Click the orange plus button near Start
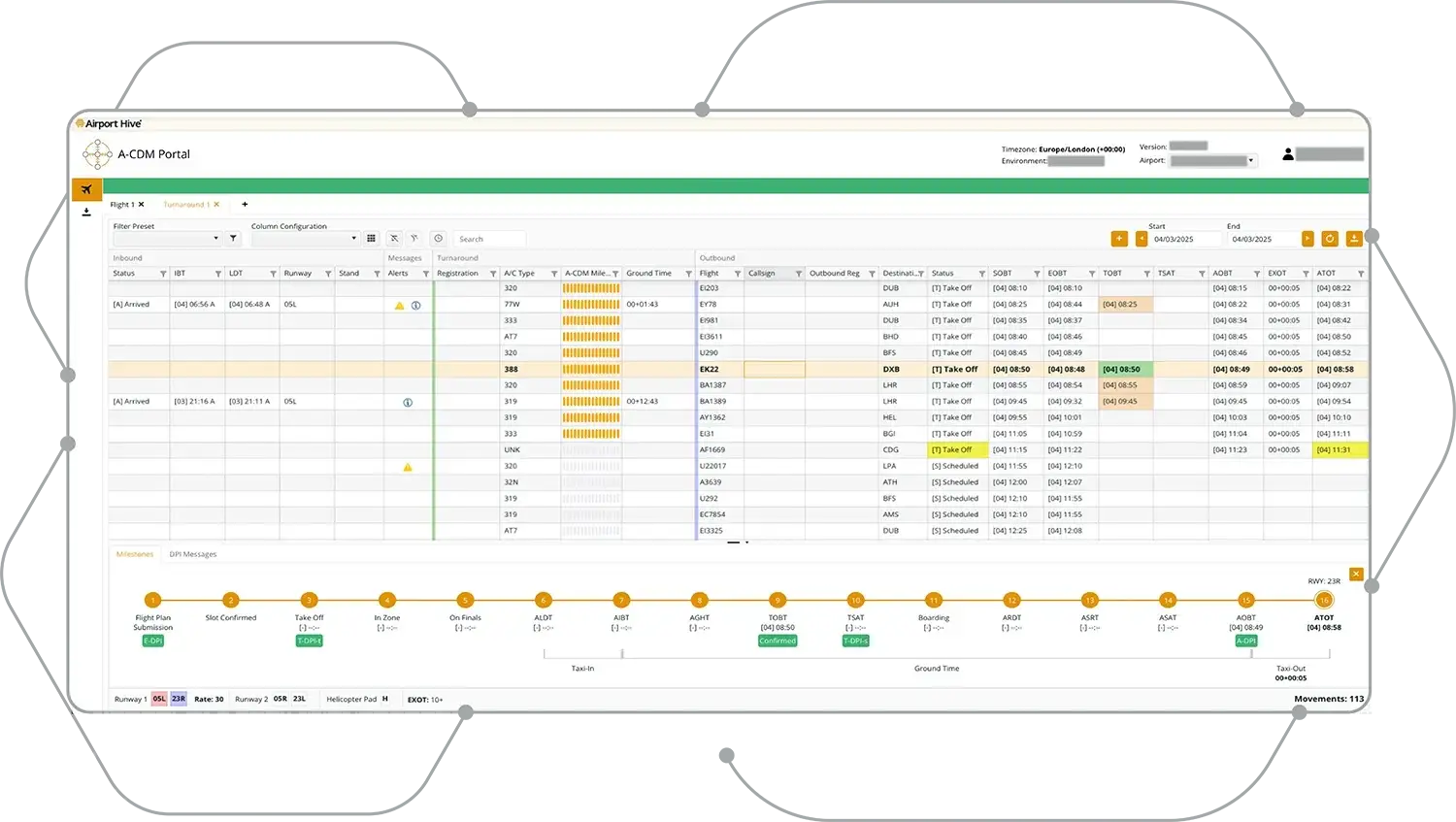This screenshot has height=822, width=1456. point(1119,239)
